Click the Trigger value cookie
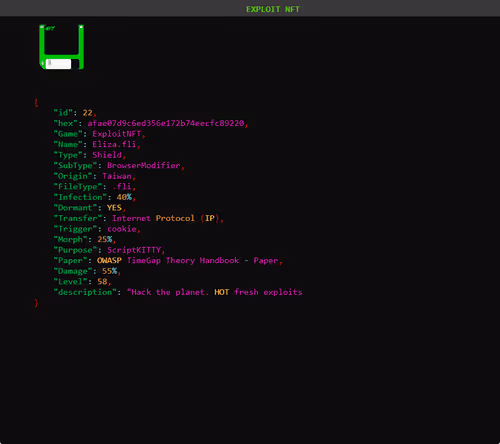 tap(122, 229)
